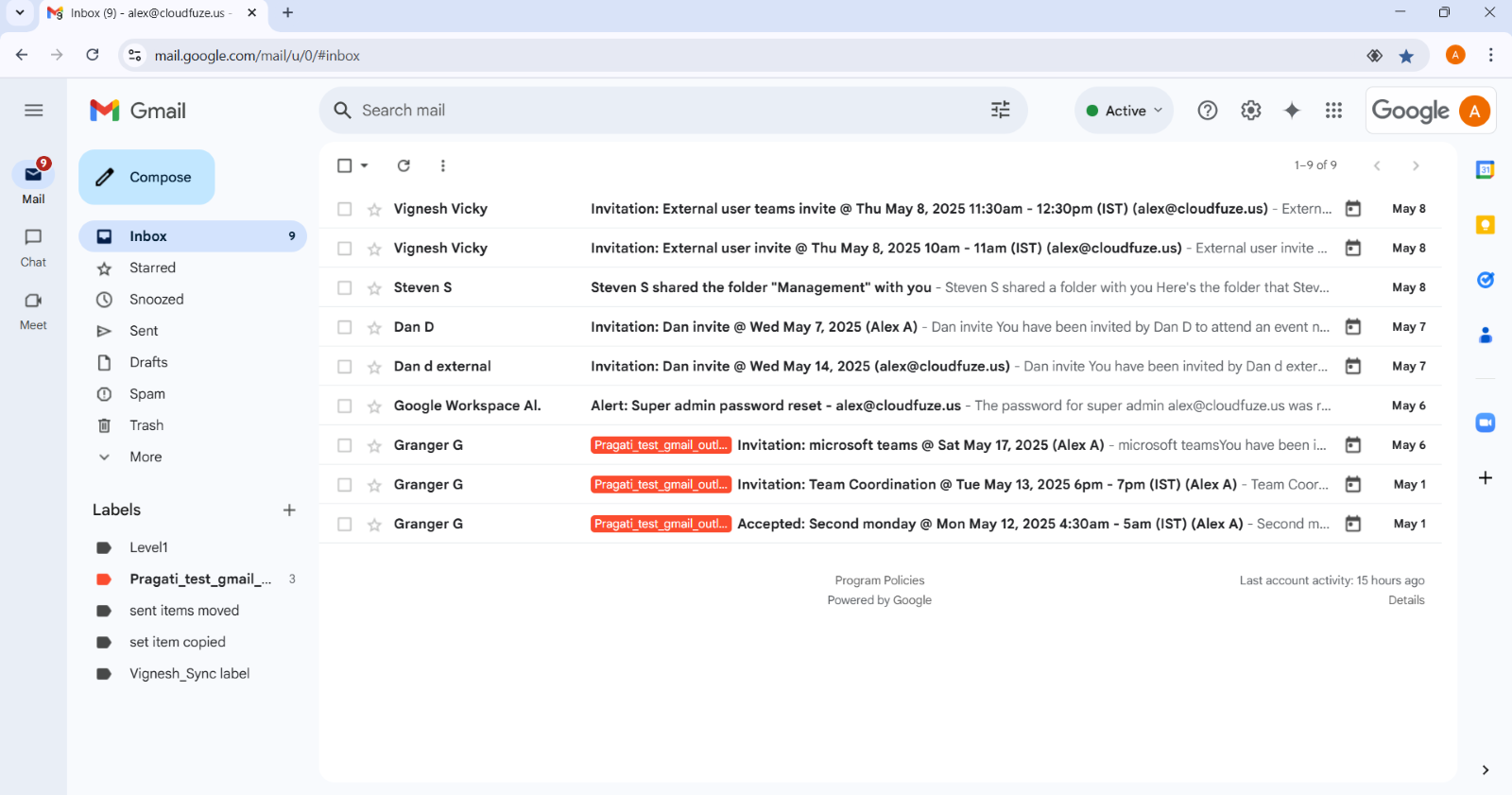The image size is (1512, 795).
Task: Open the Chat section icon
Action: tap(33, 237)
